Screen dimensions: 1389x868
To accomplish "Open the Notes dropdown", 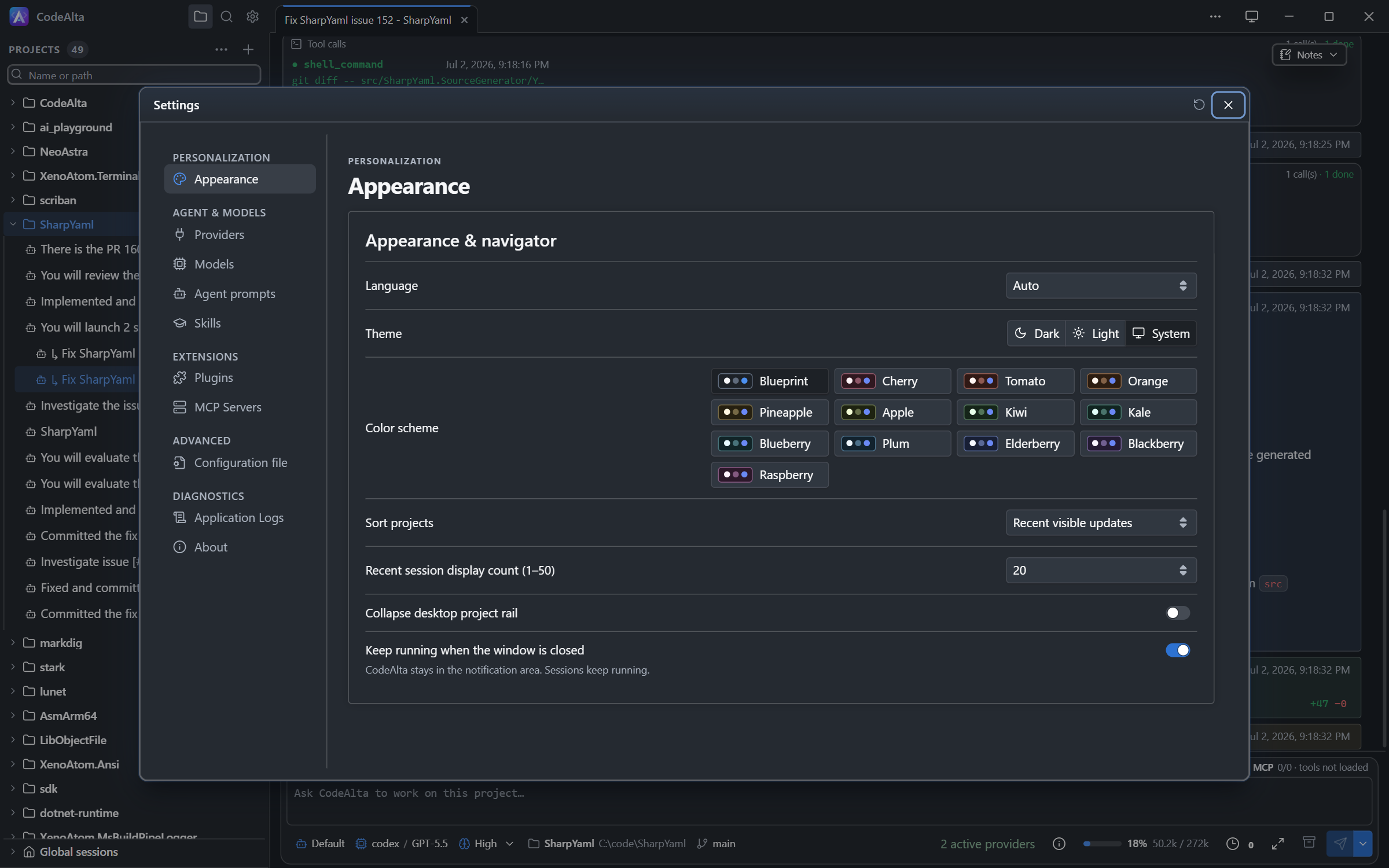I will point(1309,55).
